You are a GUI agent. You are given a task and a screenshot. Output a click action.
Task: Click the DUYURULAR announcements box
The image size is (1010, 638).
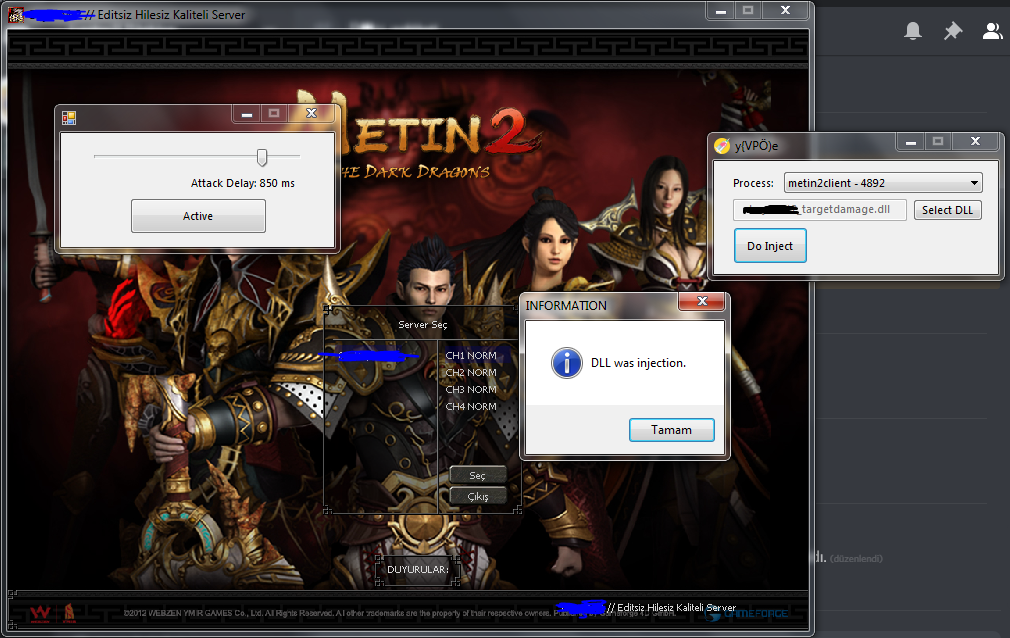click(417, 570)
